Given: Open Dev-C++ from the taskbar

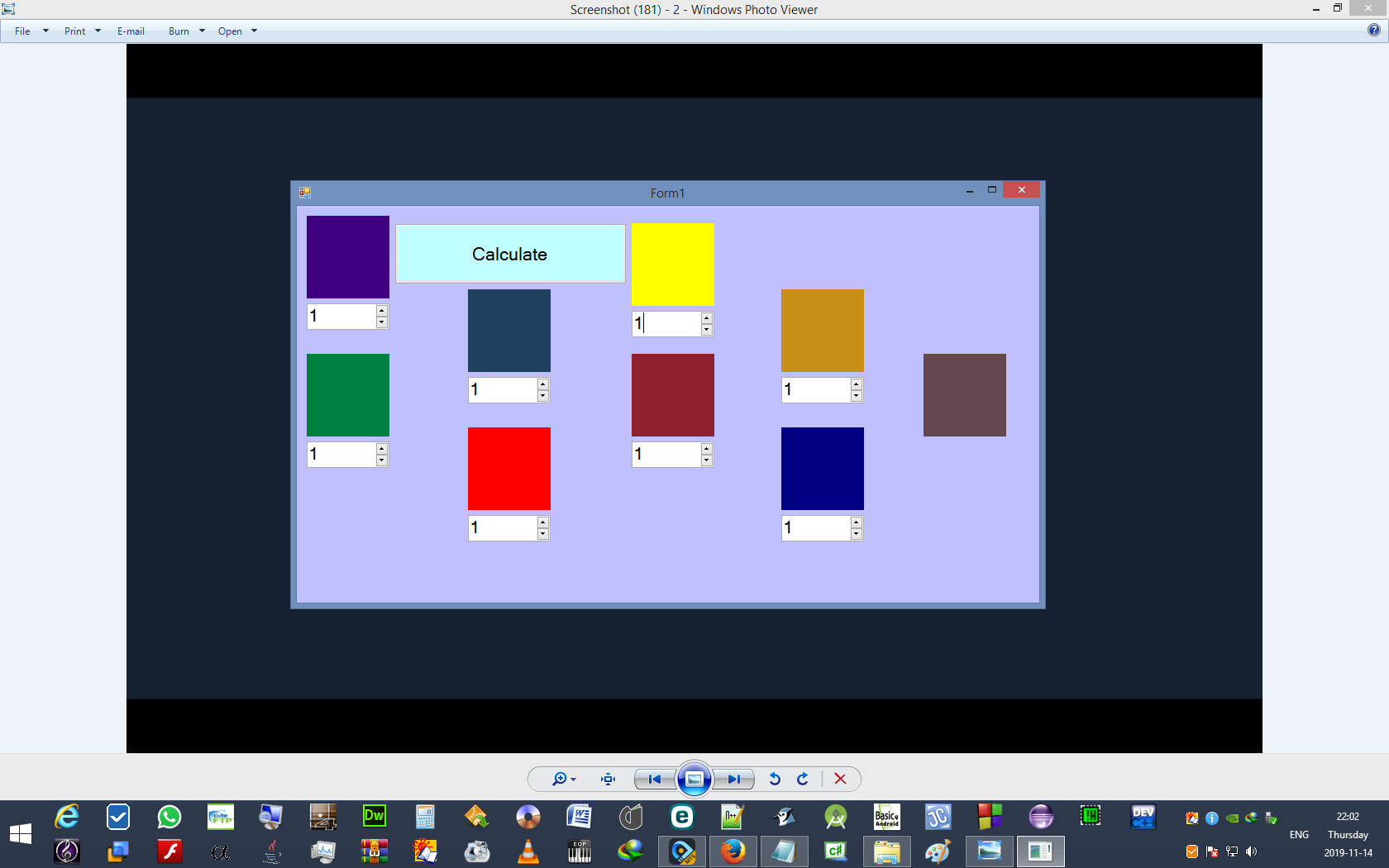Looking at the screenshot, I should pos(1143,817).
